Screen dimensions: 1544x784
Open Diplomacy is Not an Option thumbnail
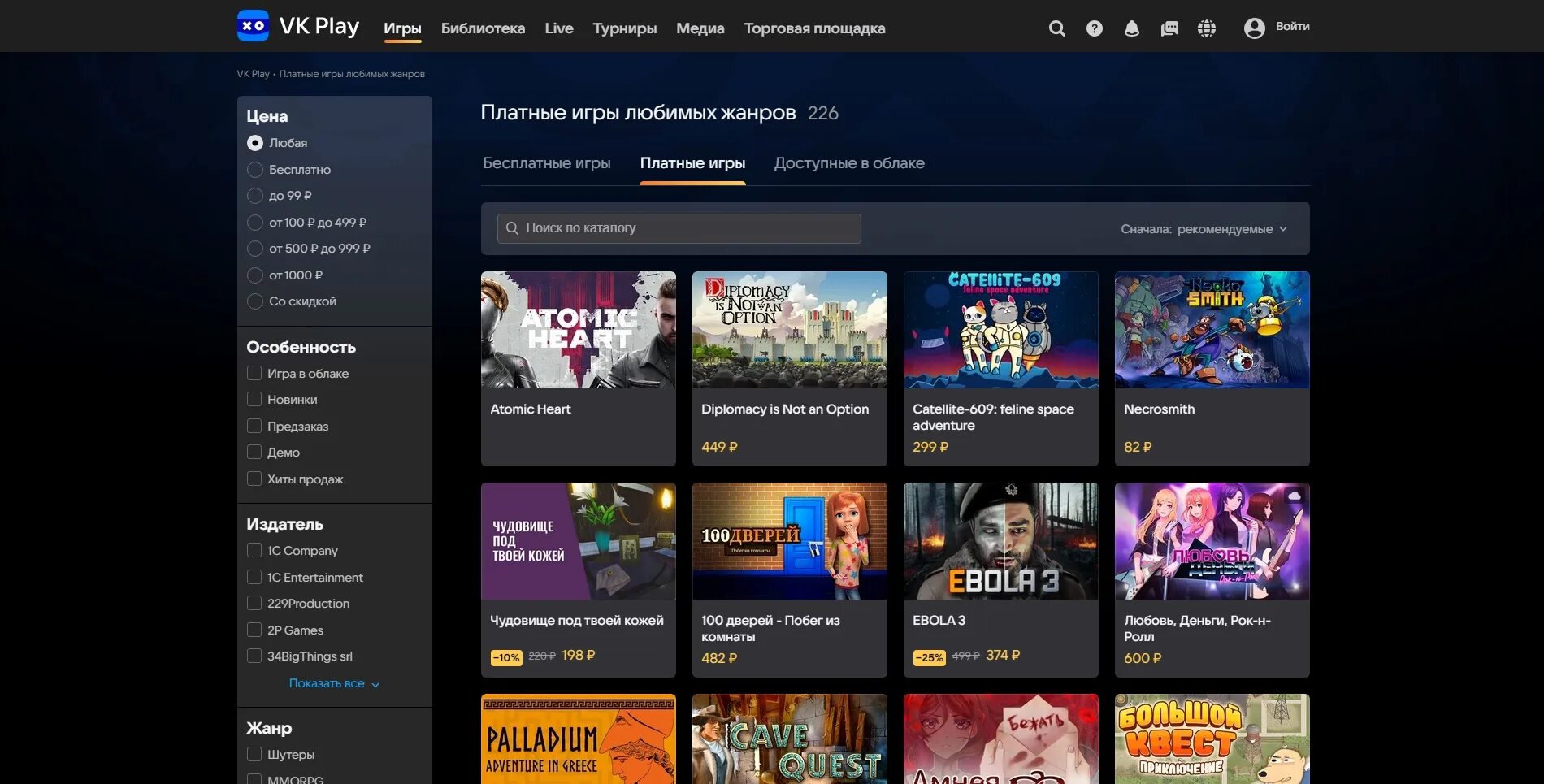click(790, 330)
